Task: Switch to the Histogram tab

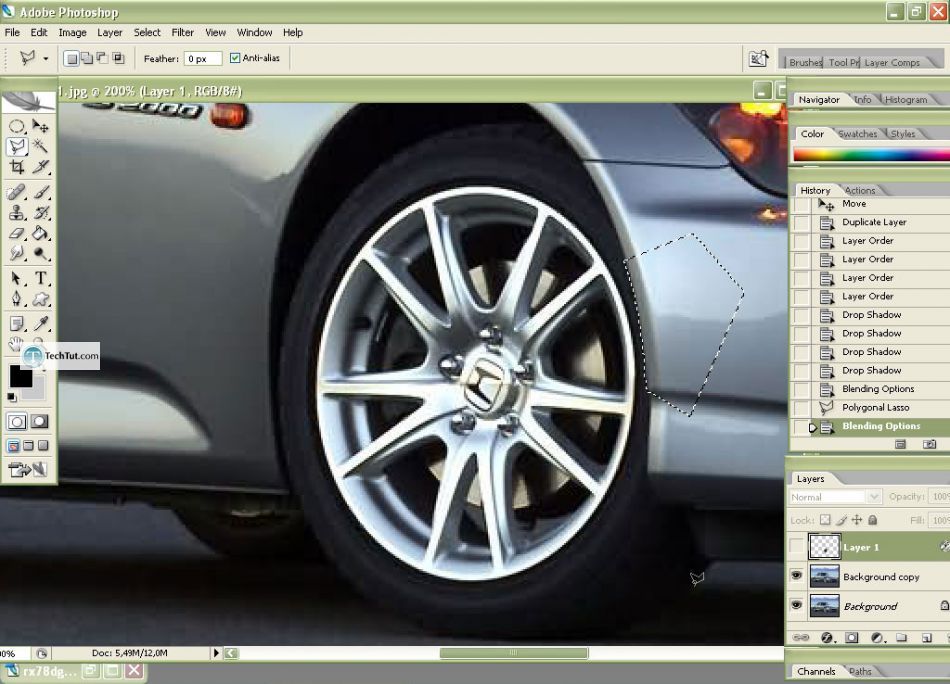Action: [906, 99]
